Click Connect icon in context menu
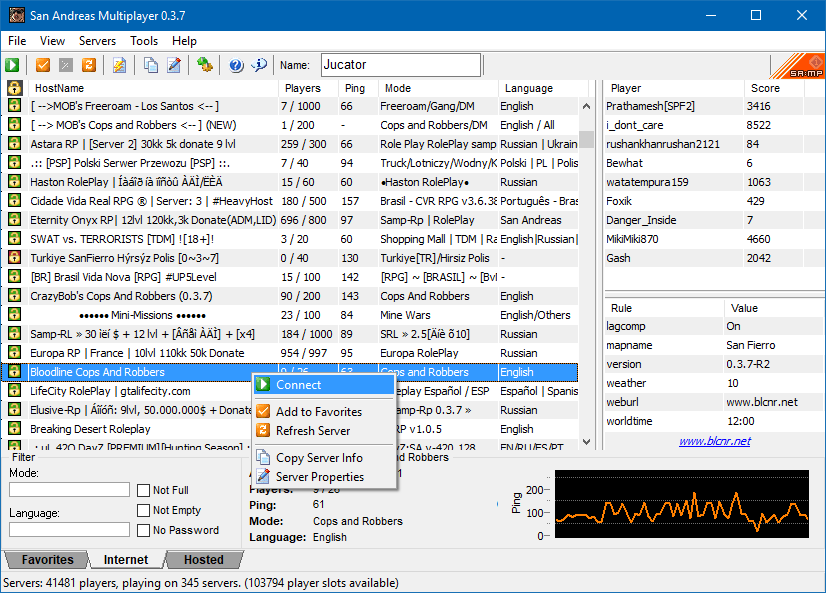The width and height of the screenshot is (826, 593). pos(263,384)
